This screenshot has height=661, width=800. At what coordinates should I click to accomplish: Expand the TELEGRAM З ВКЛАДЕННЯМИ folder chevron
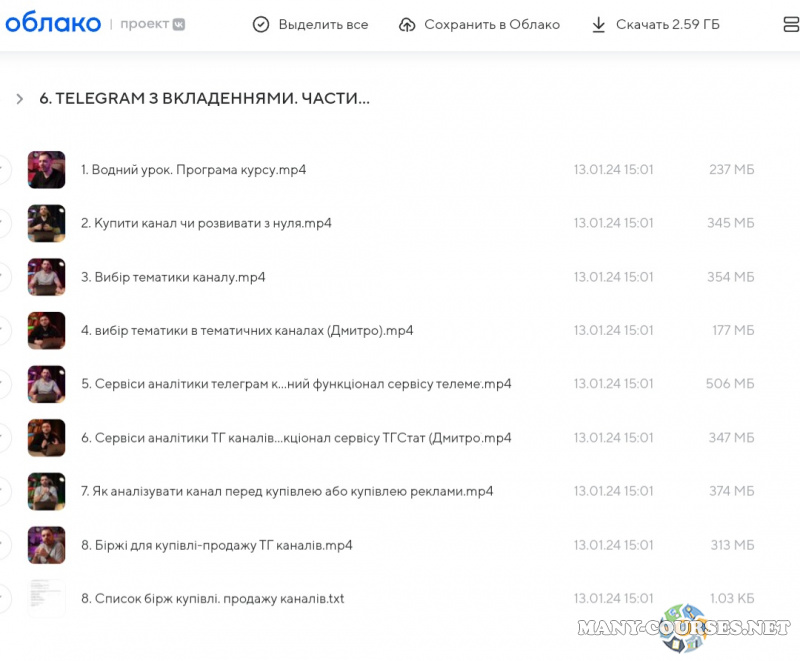point(19,99)
